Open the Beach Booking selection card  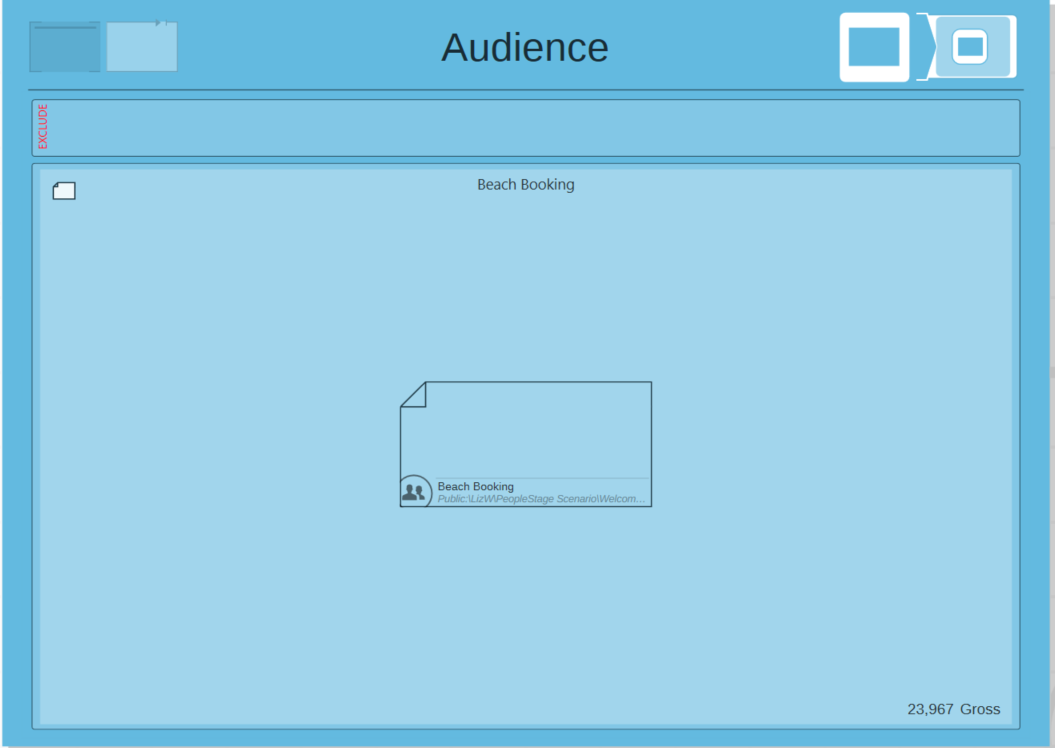525,444
